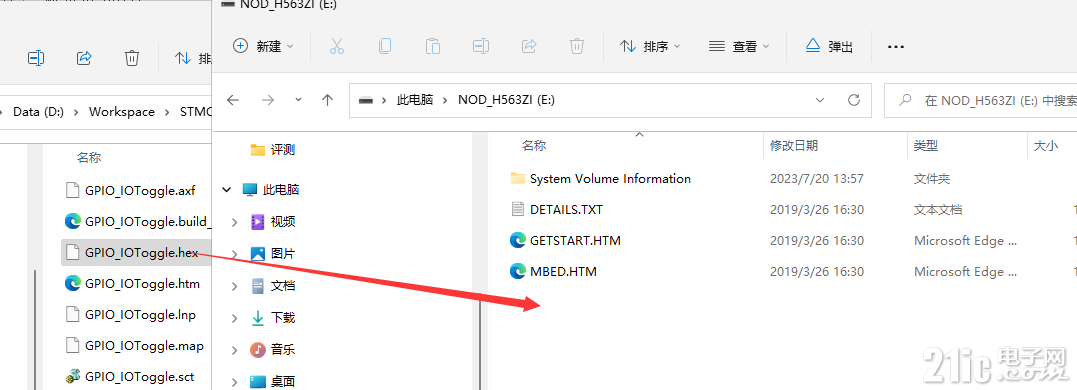Viewport: 1077px width, 390px height.
Task: Select the DETAILS.TXT file
Action: point(566,209)
